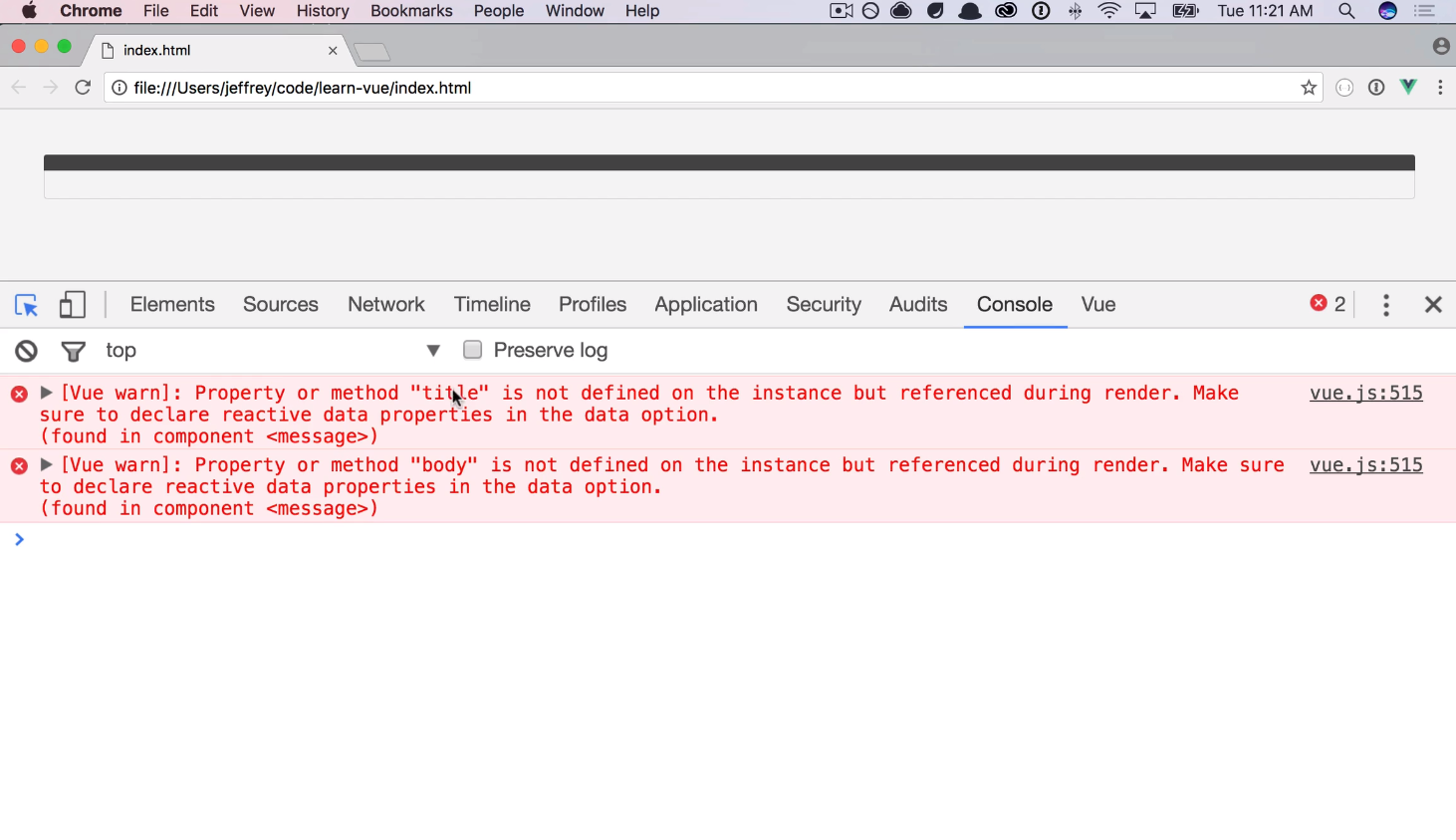
Task: Select the Console tab
Action: coord(1015,305)
